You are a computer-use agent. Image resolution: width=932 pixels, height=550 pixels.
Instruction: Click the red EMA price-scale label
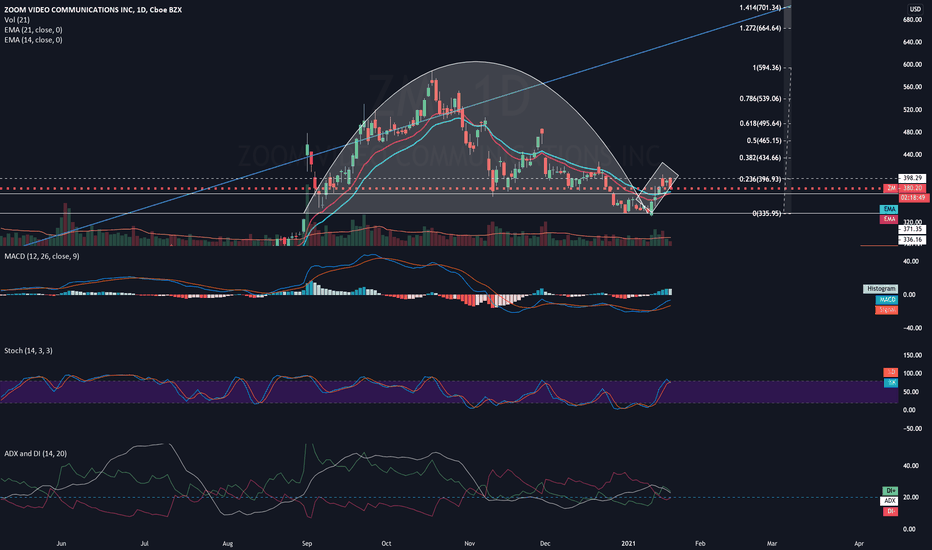(889, 219)
